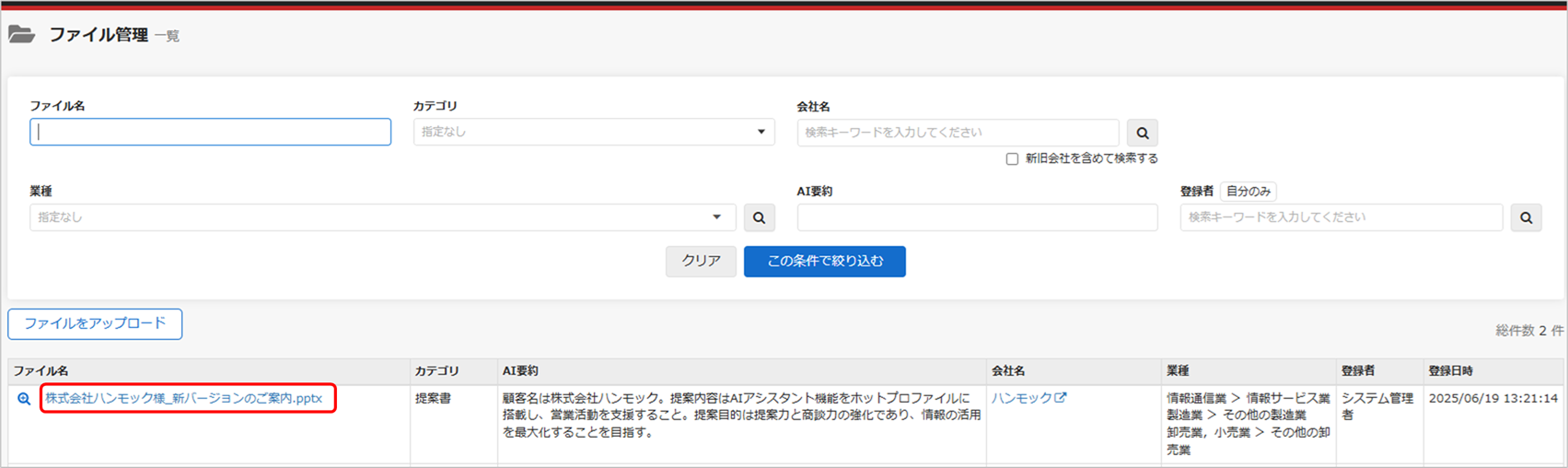Click この条件で絞り込む button
The width and height of the screenshot is (1568, 468).
[x=825, y=262]
